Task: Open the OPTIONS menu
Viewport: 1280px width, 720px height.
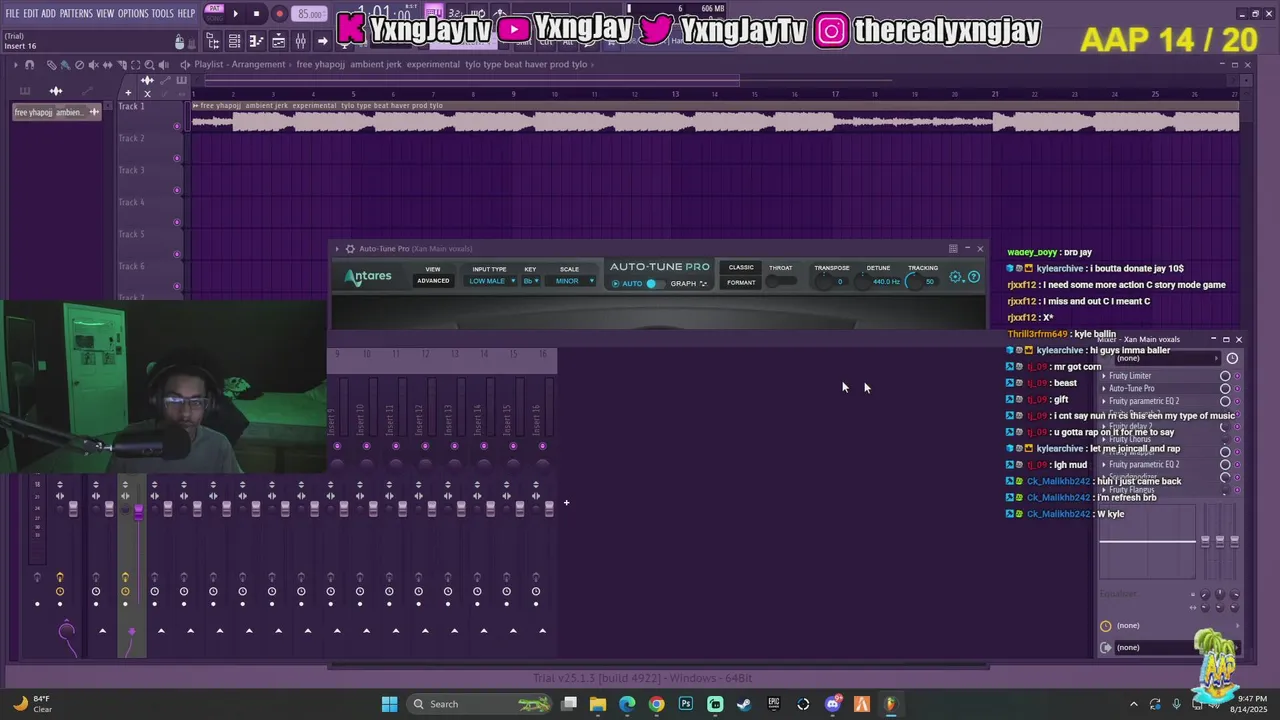Action: point(133,13)
